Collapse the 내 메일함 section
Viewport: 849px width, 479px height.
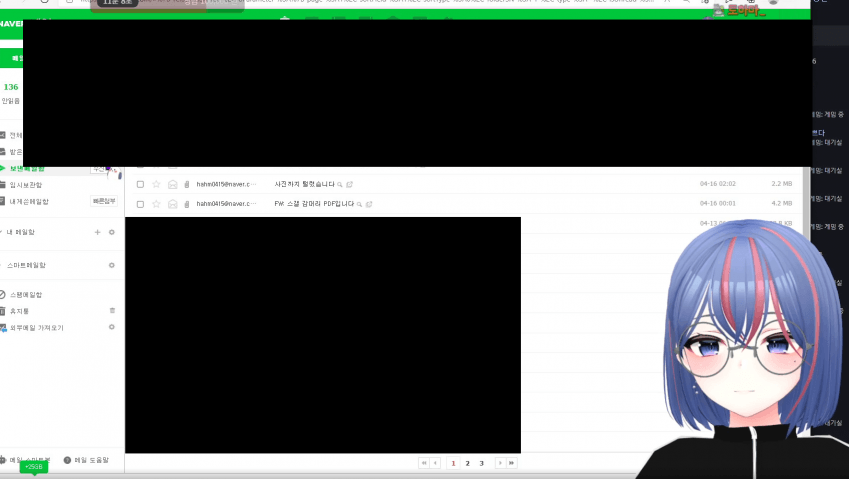click(x=2, y=232)
